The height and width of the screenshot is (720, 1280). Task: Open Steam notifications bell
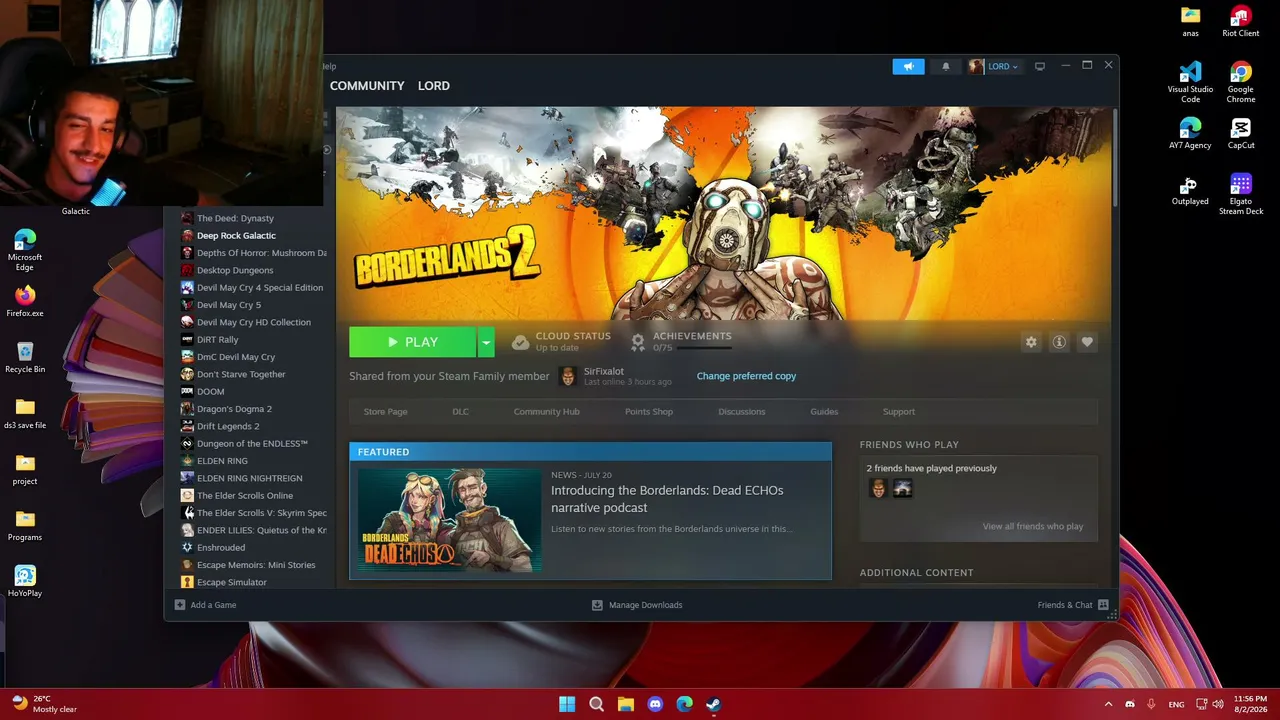pyautogui.click(x=946, y=66)
